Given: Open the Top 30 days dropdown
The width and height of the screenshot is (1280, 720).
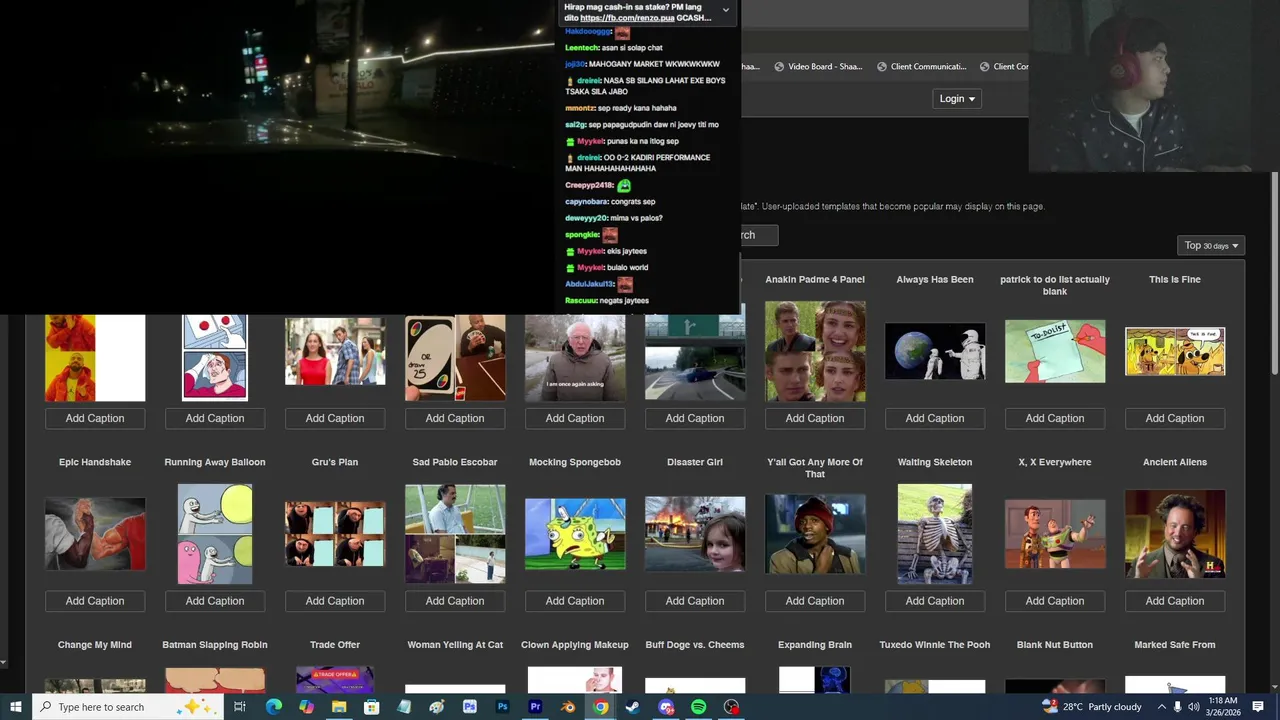Looking at the screenshot, I should tap(1211, 246).
